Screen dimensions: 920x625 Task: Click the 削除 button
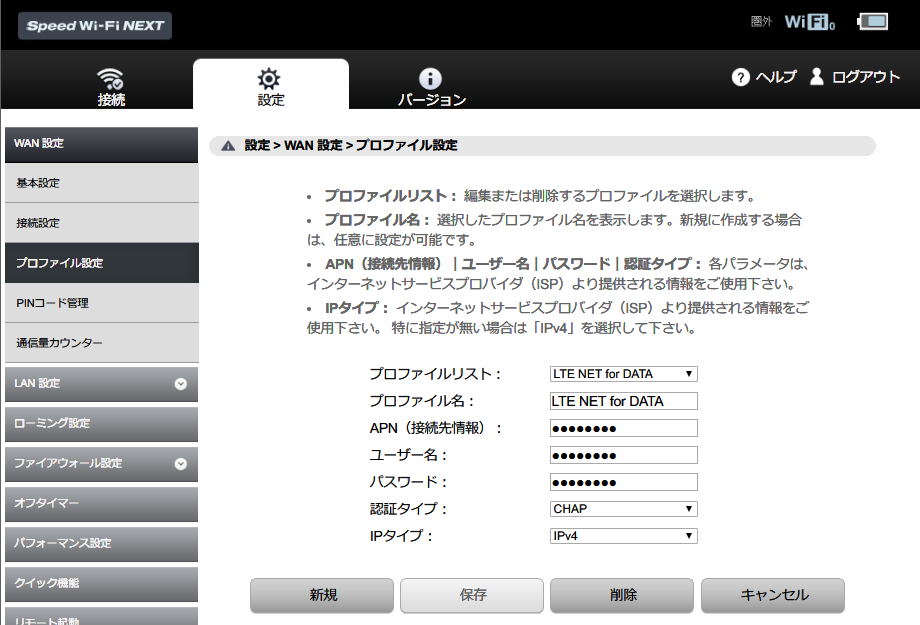[x=623, y=595]
